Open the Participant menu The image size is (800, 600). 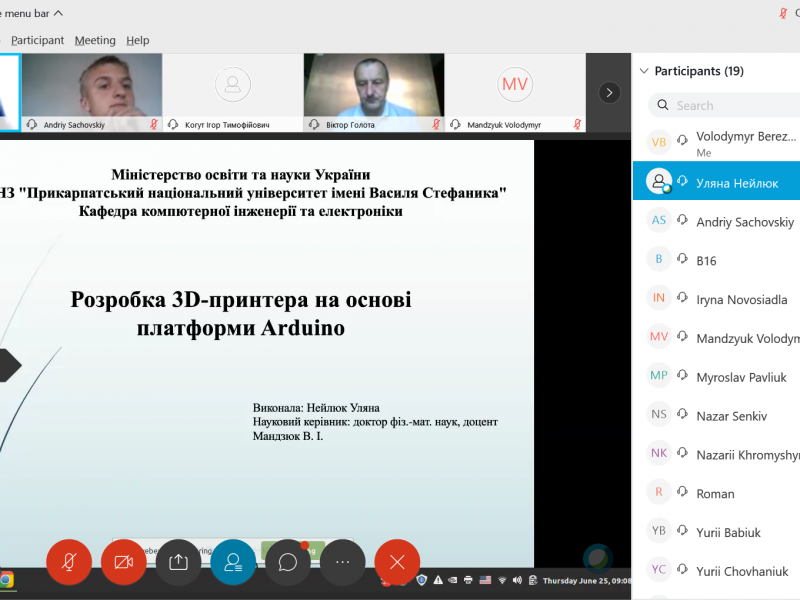click(37, 40)
